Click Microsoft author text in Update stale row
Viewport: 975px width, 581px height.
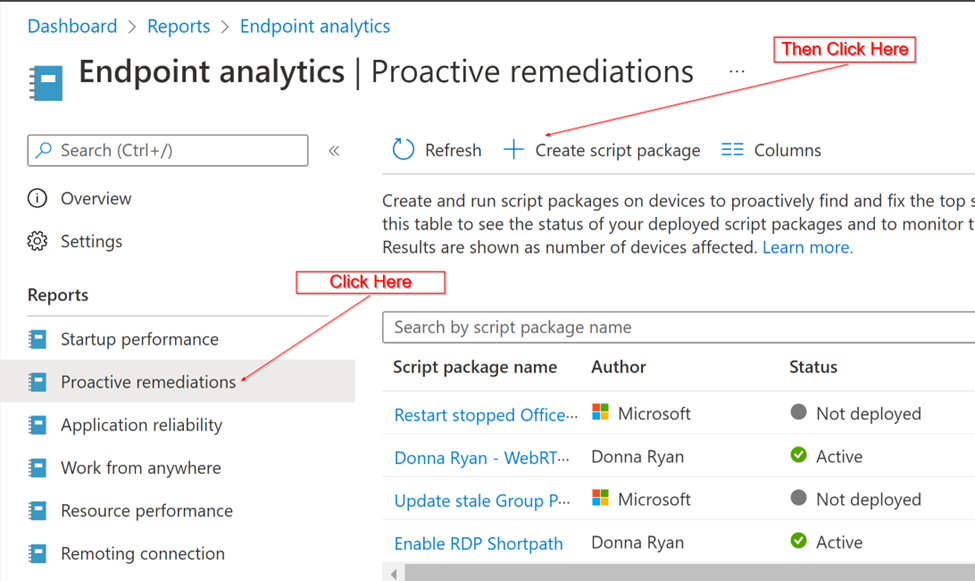click(654, 500)
